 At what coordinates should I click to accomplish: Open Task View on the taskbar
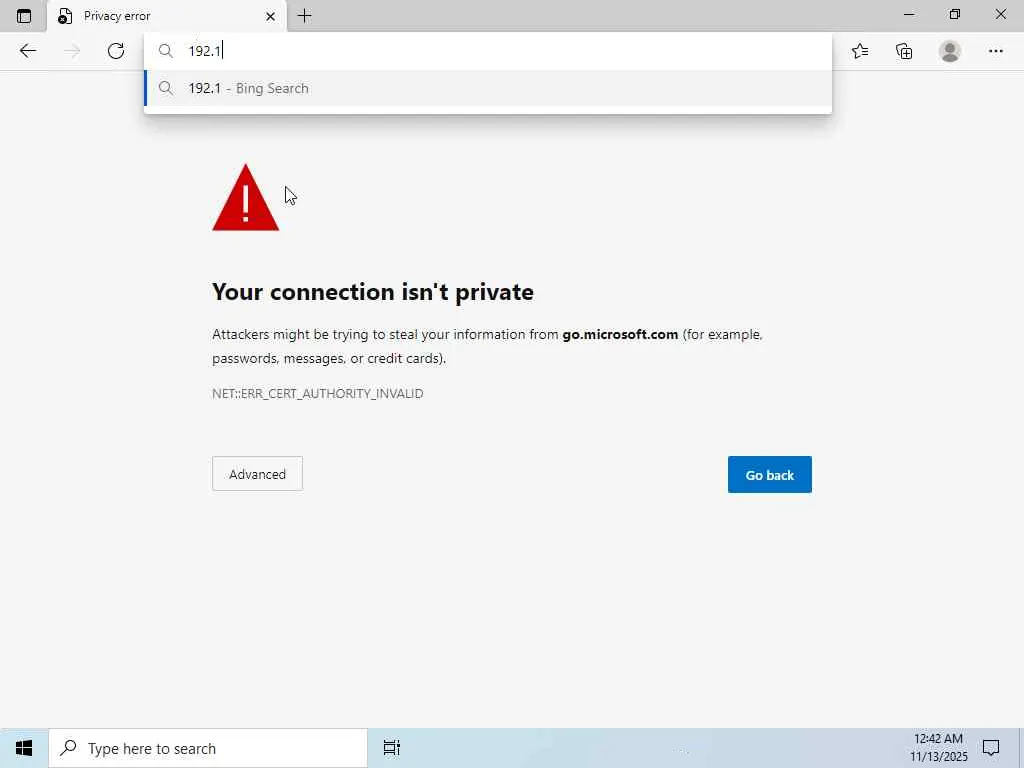pos(392,748)
